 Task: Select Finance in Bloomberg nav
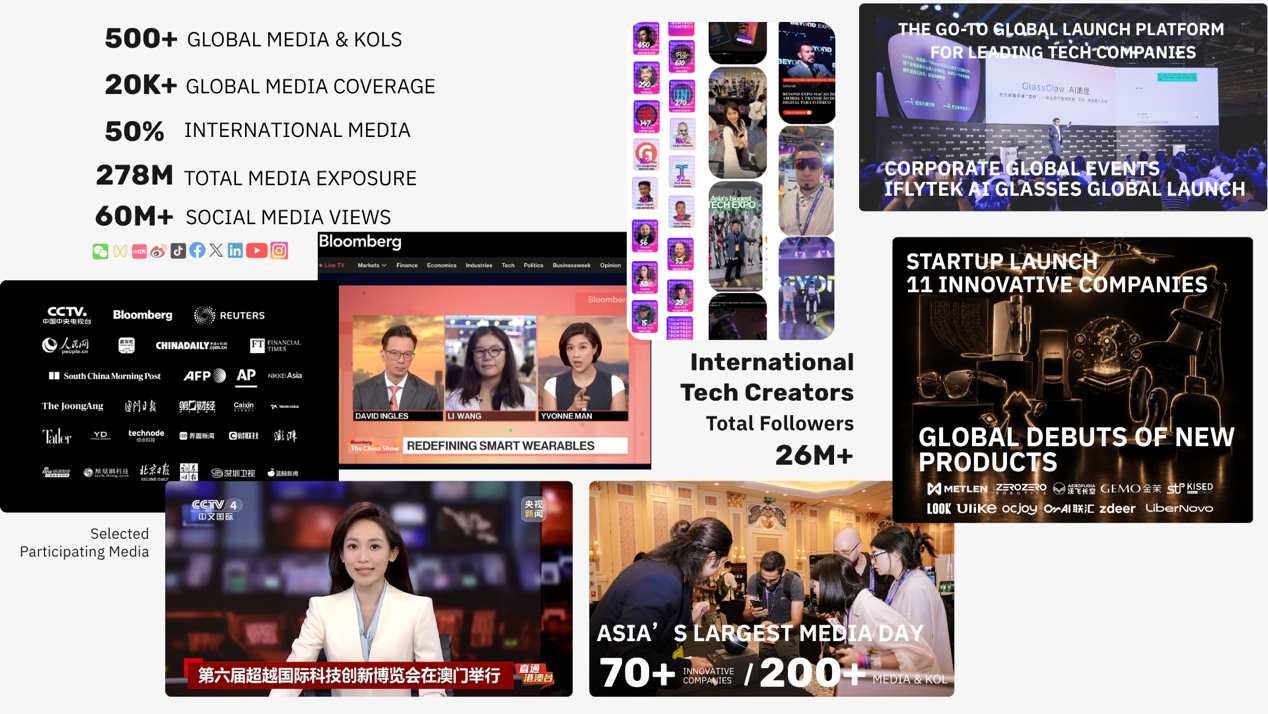[x=407, y=266]
